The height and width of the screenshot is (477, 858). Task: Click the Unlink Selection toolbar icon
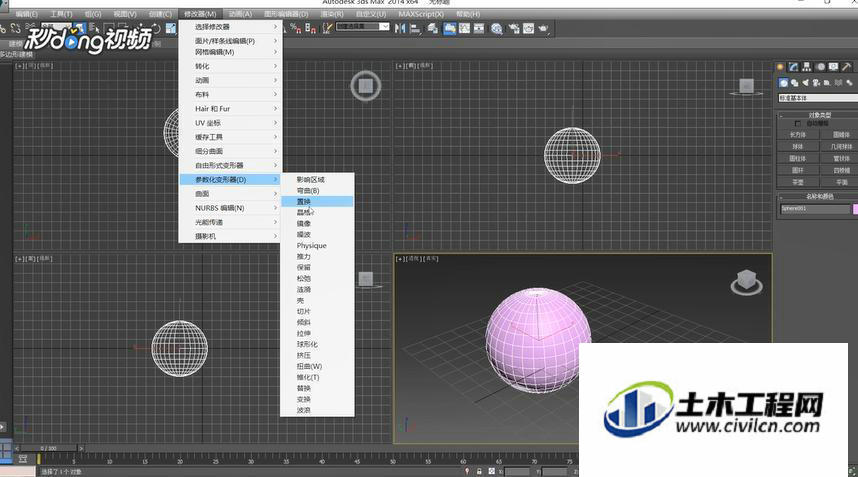coord(16,28)
